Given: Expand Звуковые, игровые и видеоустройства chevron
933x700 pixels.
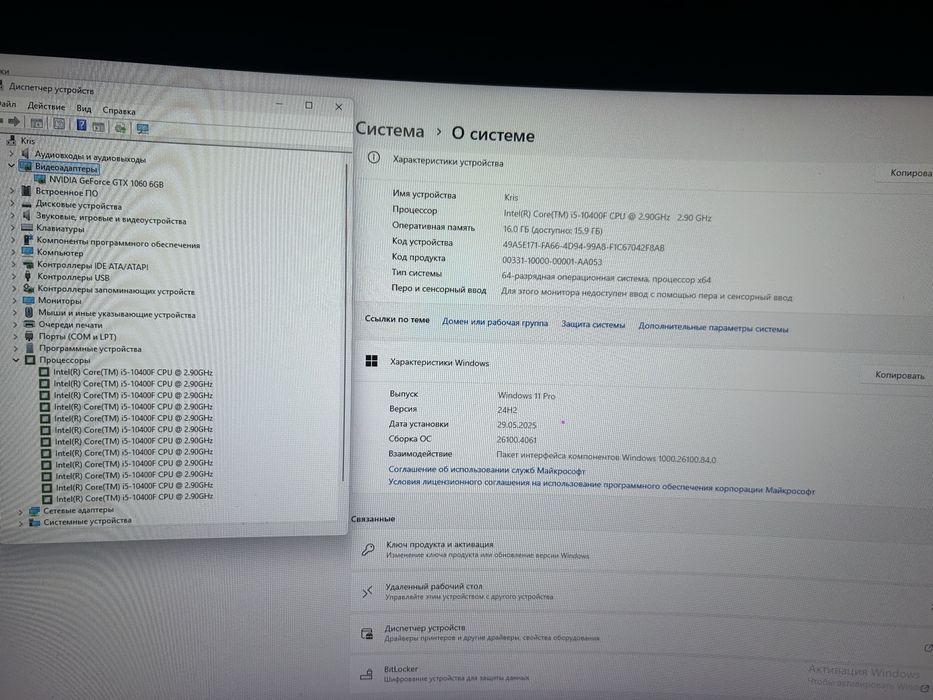Looking at the screenshot, I should pos(12,215).
